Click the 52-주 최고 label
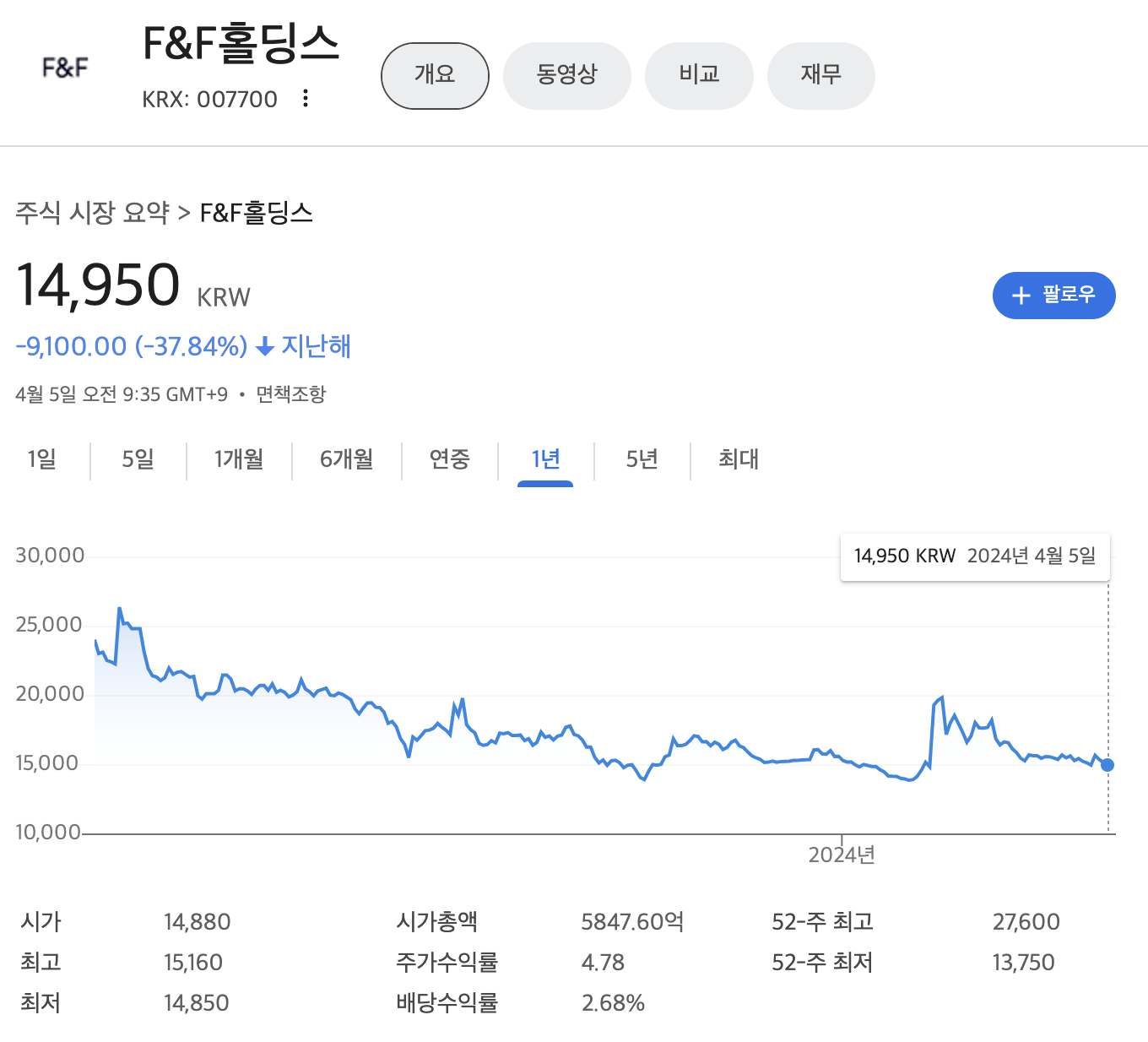This screenshot has width=1148, height=1042. 822,922
